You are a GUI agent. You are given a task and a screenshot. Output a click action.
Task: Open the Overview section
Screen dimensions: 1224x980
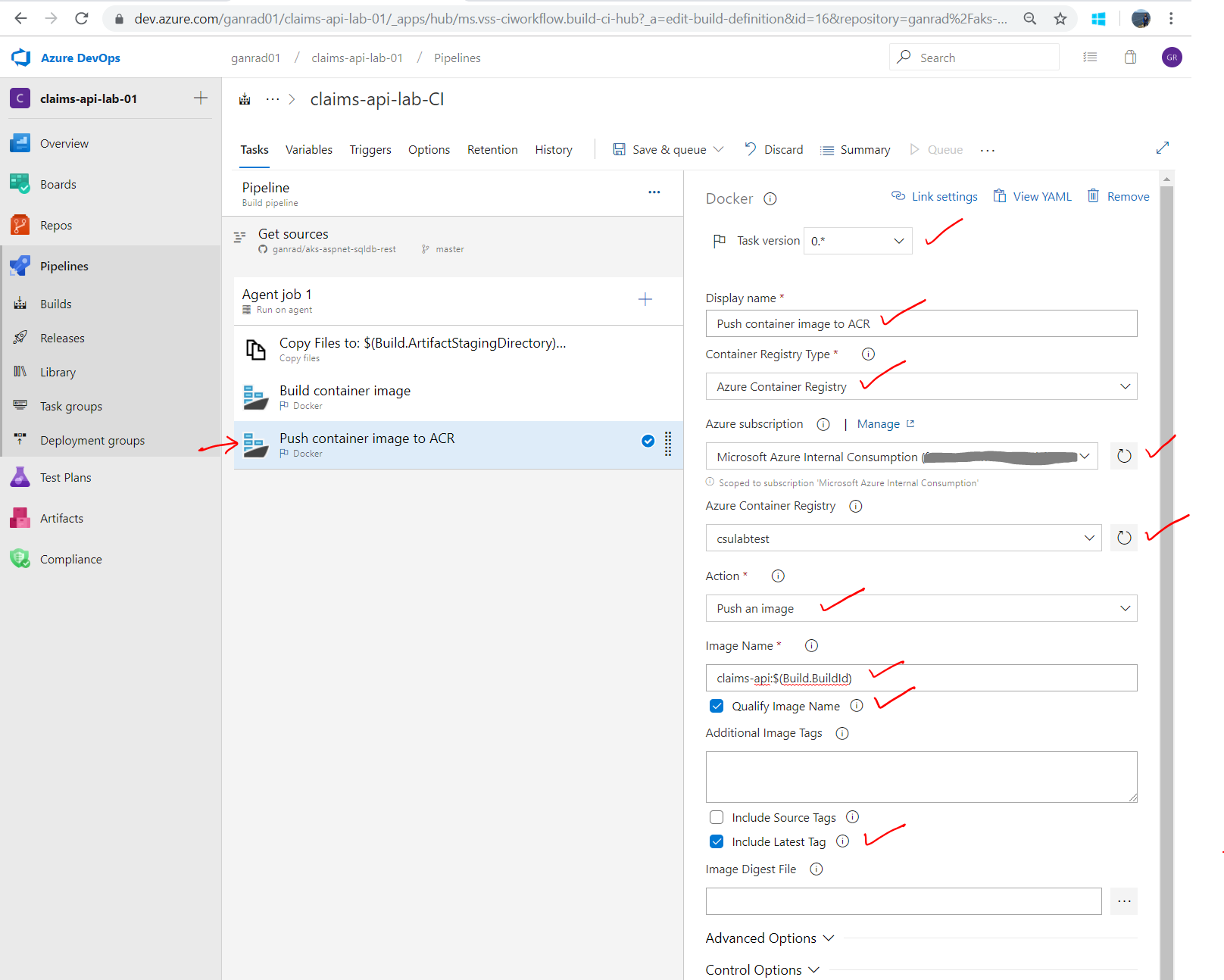pos(64,143)
